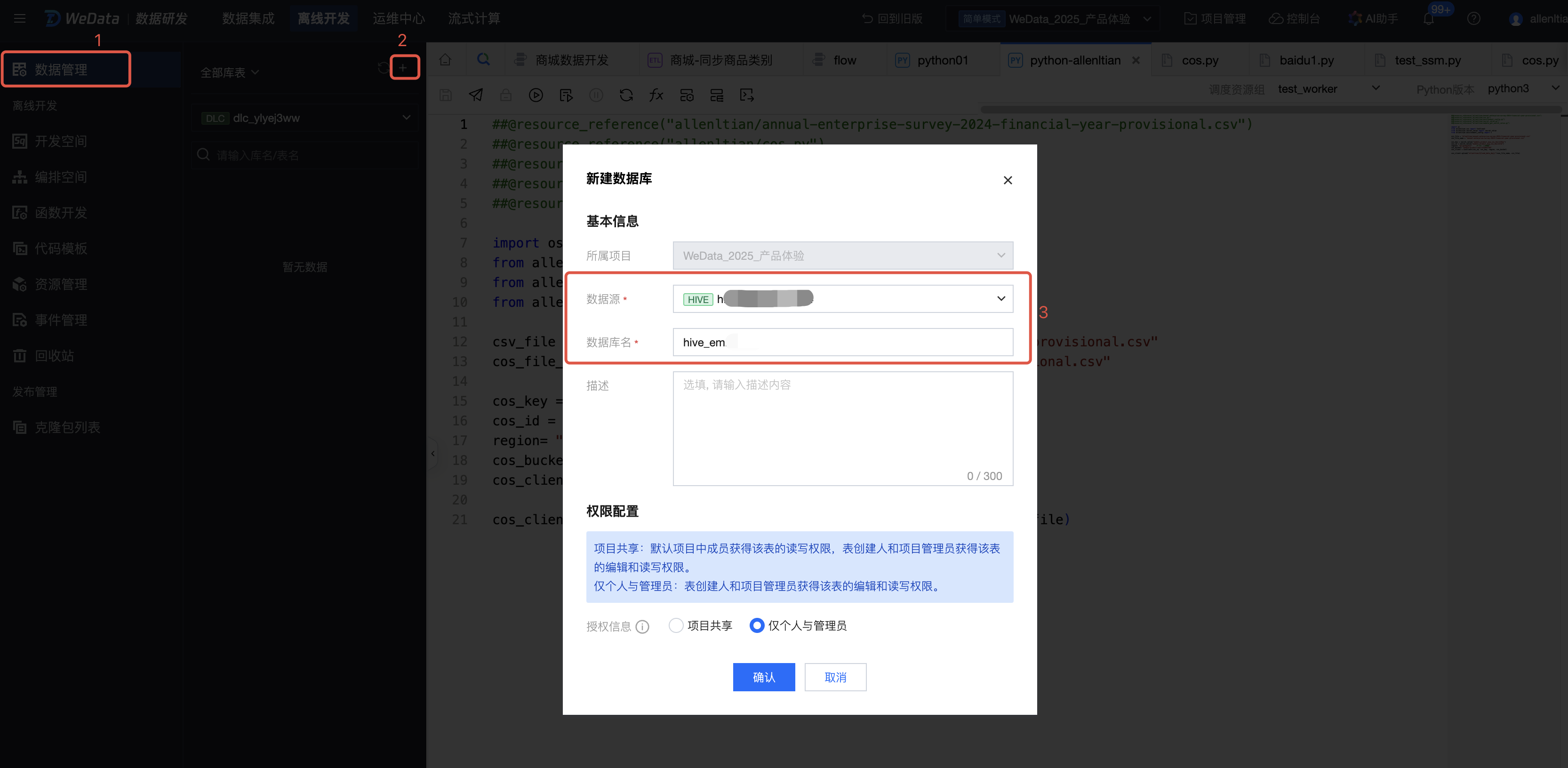Open the DLC dlc_ylyej3ww datasource dropdown

pos(305,118)
